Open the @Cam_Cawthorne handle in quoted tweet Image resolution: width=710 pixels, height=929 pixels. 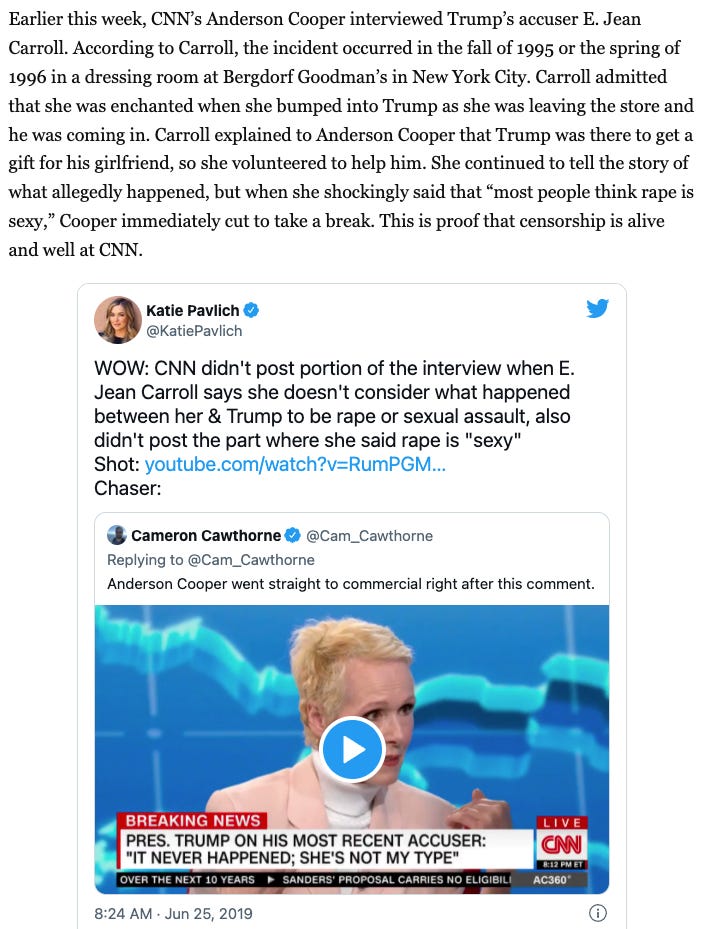pyautogui.click(x=369, y=536)
